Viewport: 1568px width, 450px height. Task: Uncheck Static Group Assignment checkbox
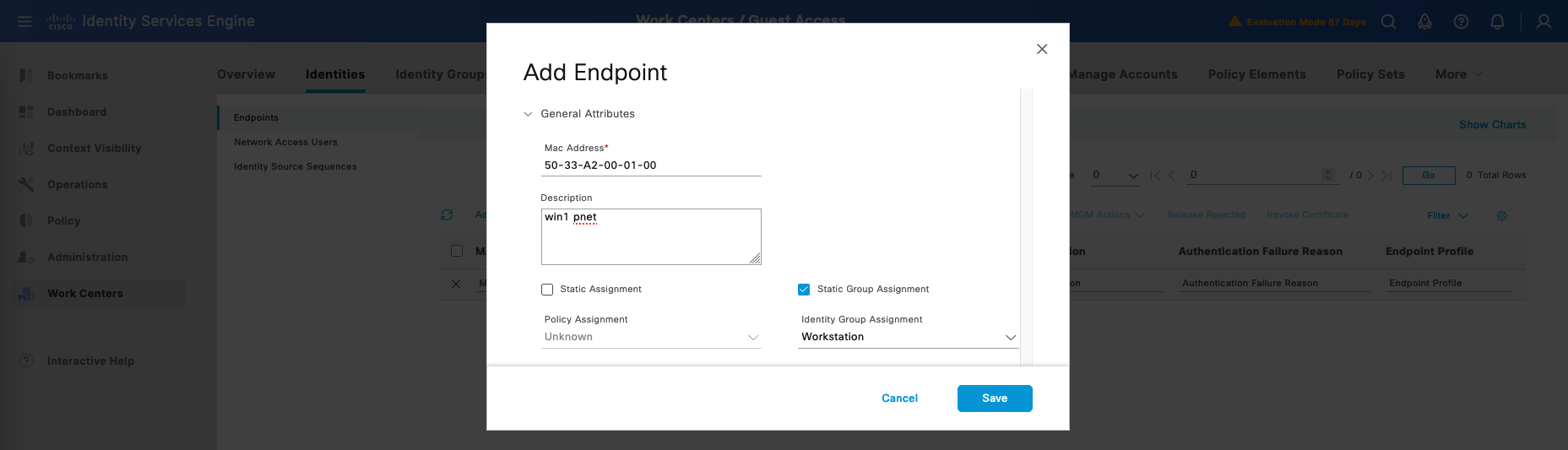(804, 290)
